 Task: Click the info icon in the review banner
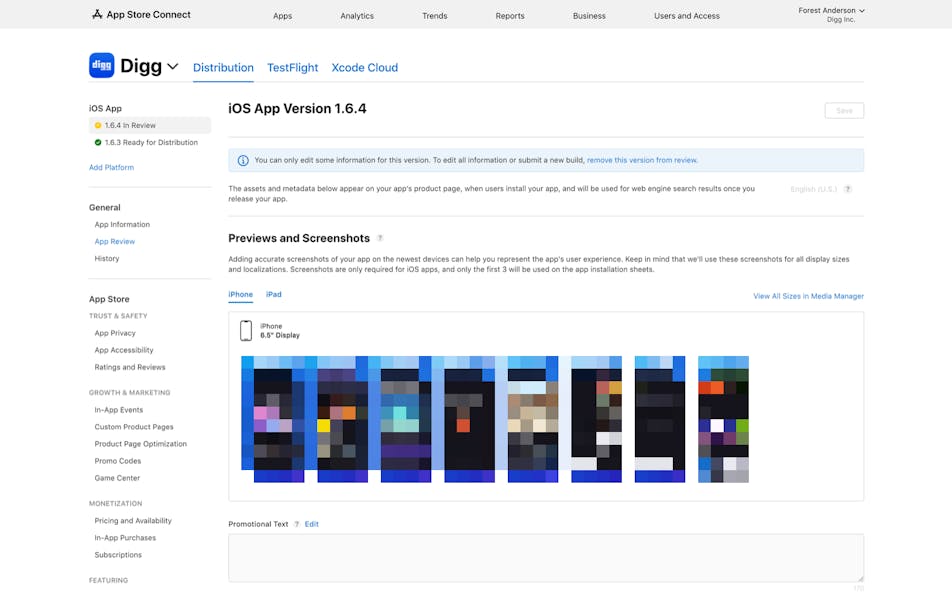tap(243, 160)
